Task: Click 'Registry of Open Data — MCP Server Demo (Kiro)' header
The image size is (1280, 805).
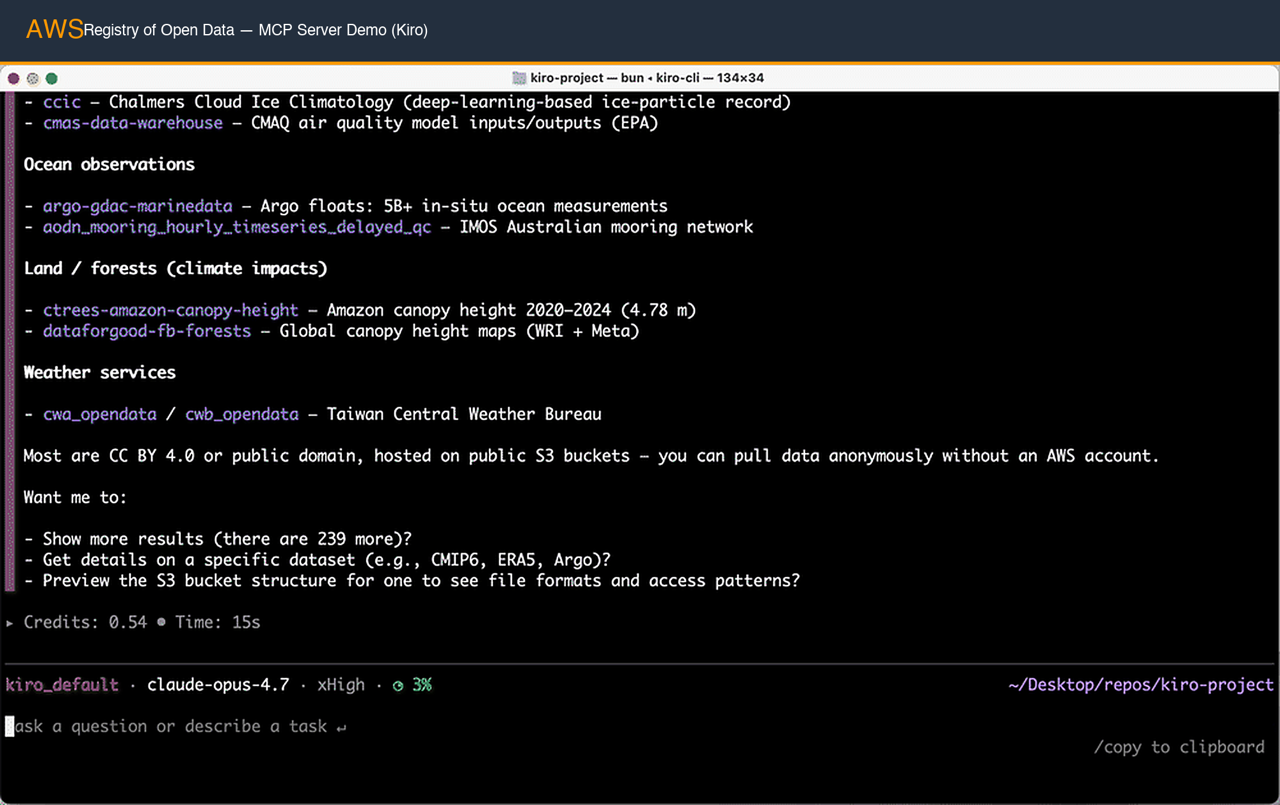Action: pyautogui.click(x=256, y=30)
